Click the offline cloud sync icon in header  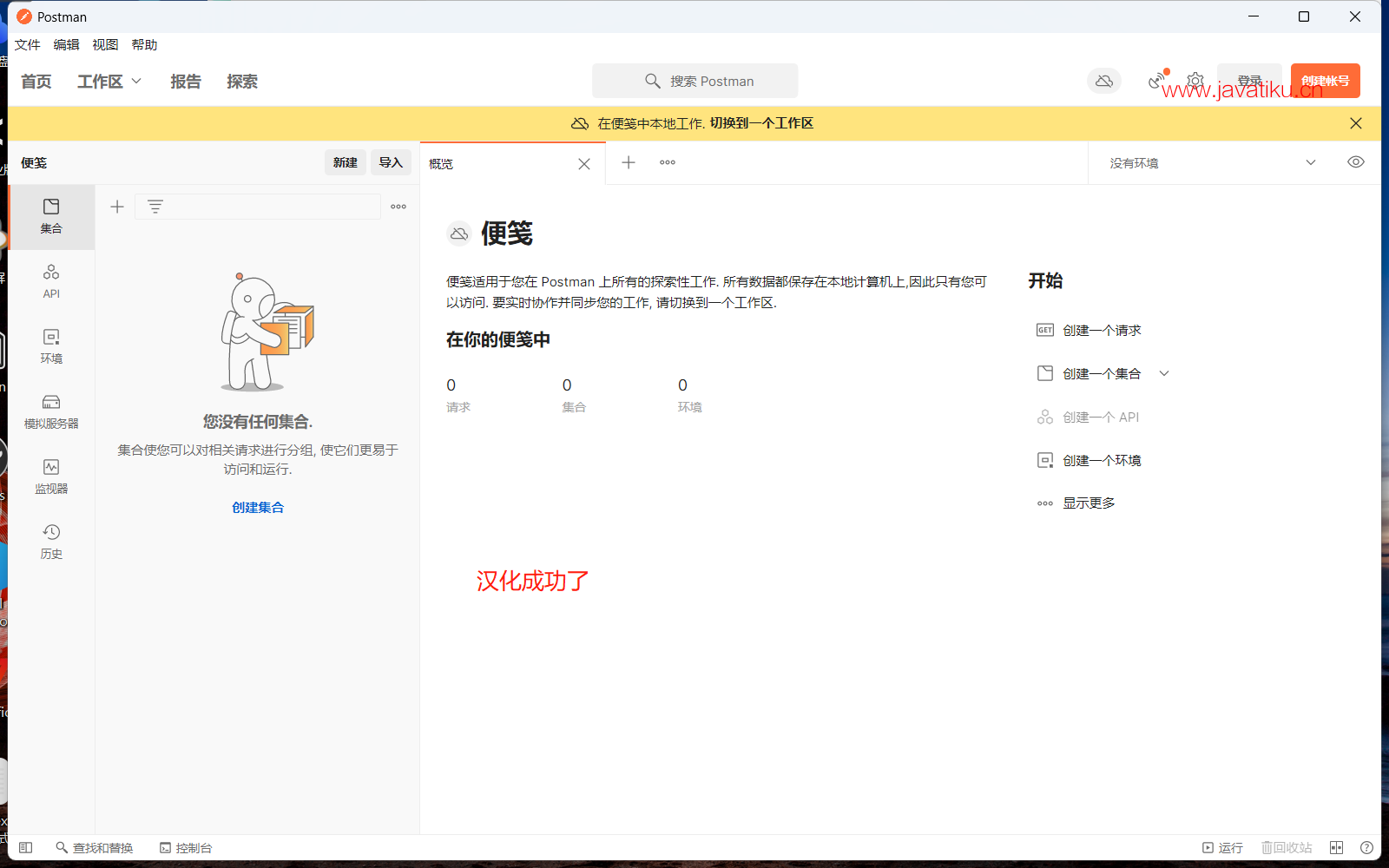1104,81
